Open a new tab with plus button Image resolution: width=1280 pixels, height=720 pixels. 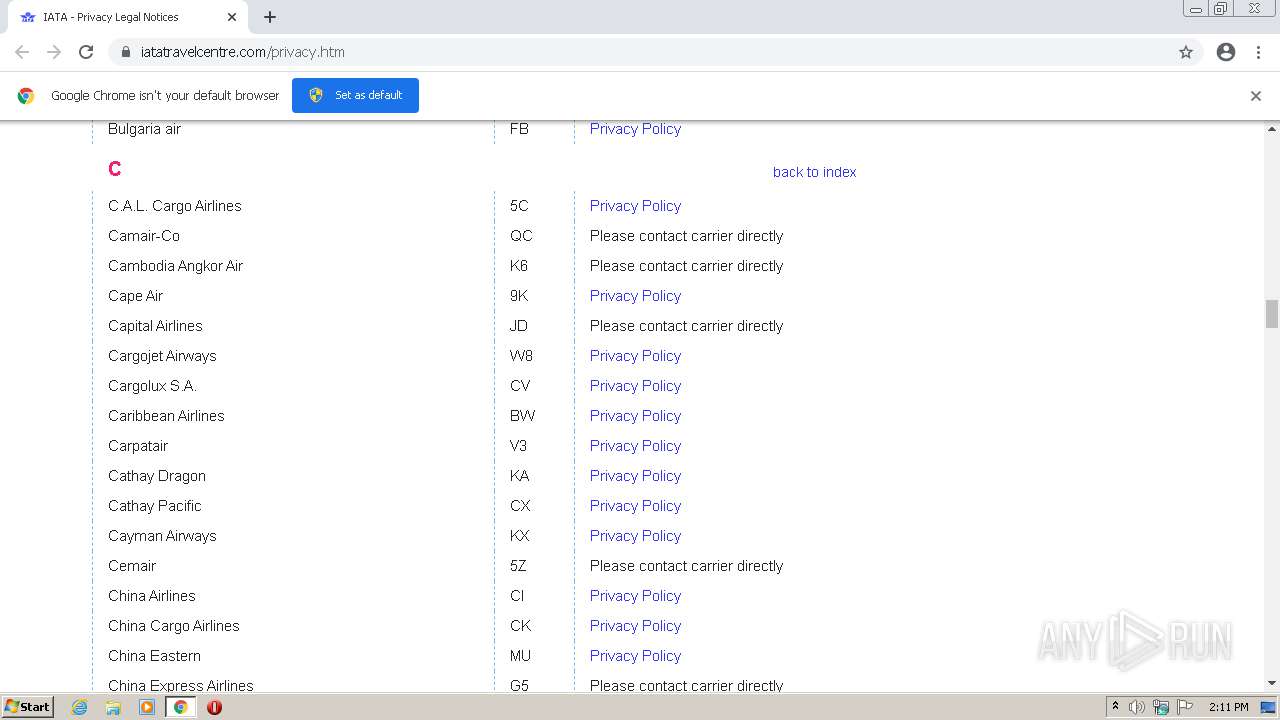click(x=270, y=17)
